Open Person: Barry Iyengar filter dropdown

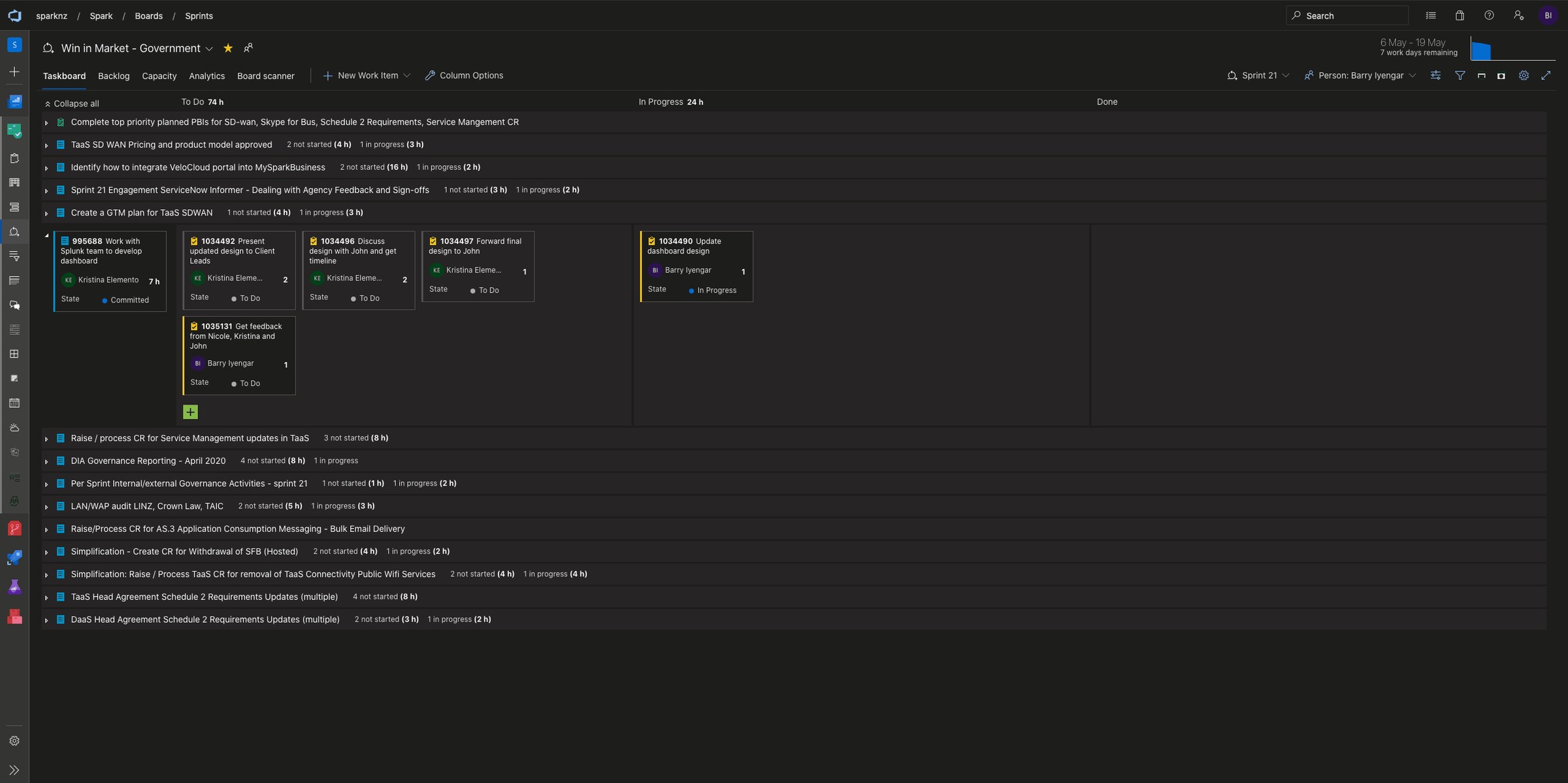1360,76
